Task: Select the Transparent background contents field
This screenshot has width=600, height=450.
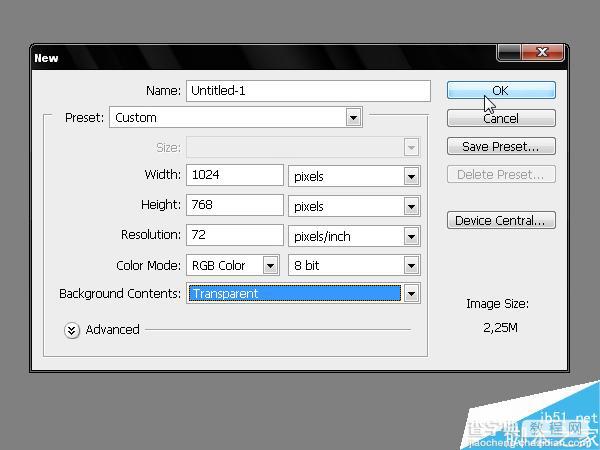Action: tap(295, 293)
